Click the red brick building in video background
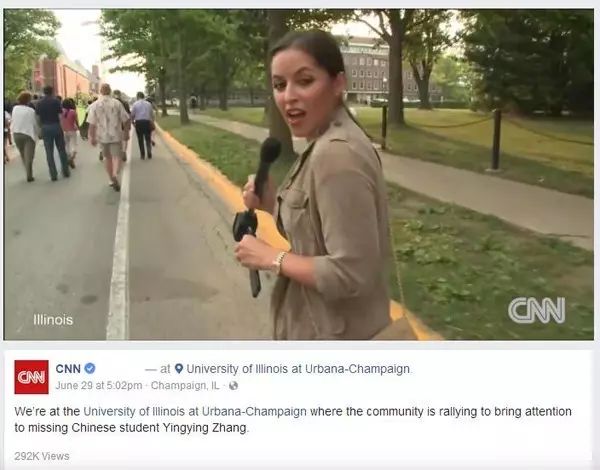Screen dimensions: 600x470 pos(63,77)
